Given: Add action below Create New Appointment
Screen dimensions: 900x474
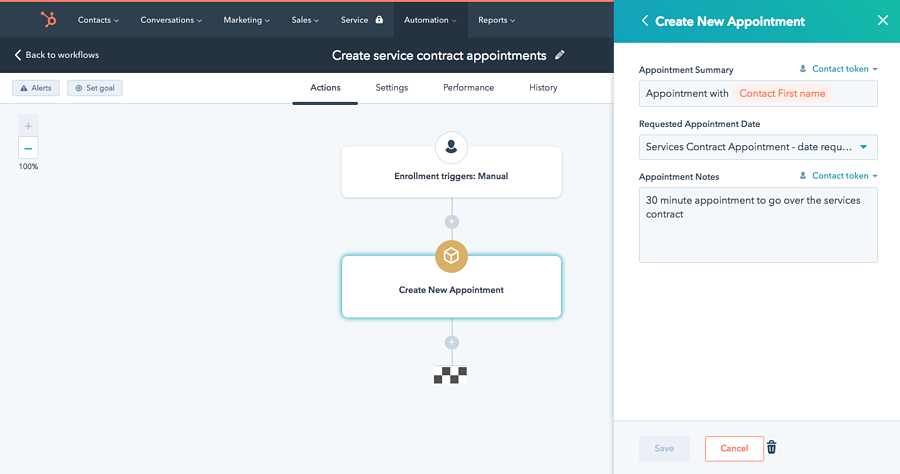Looking at the screenshot, I should click(451, 343).
